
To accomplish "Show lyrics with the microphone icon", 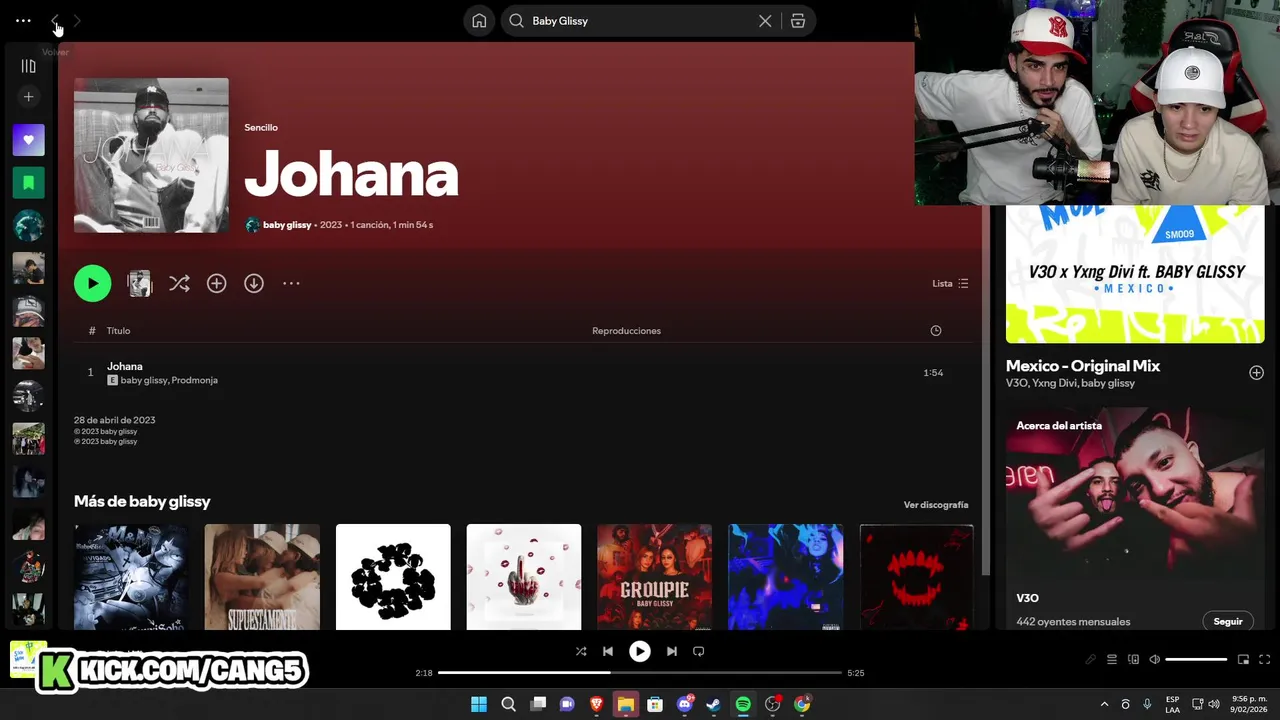I will pos(1091,660).
